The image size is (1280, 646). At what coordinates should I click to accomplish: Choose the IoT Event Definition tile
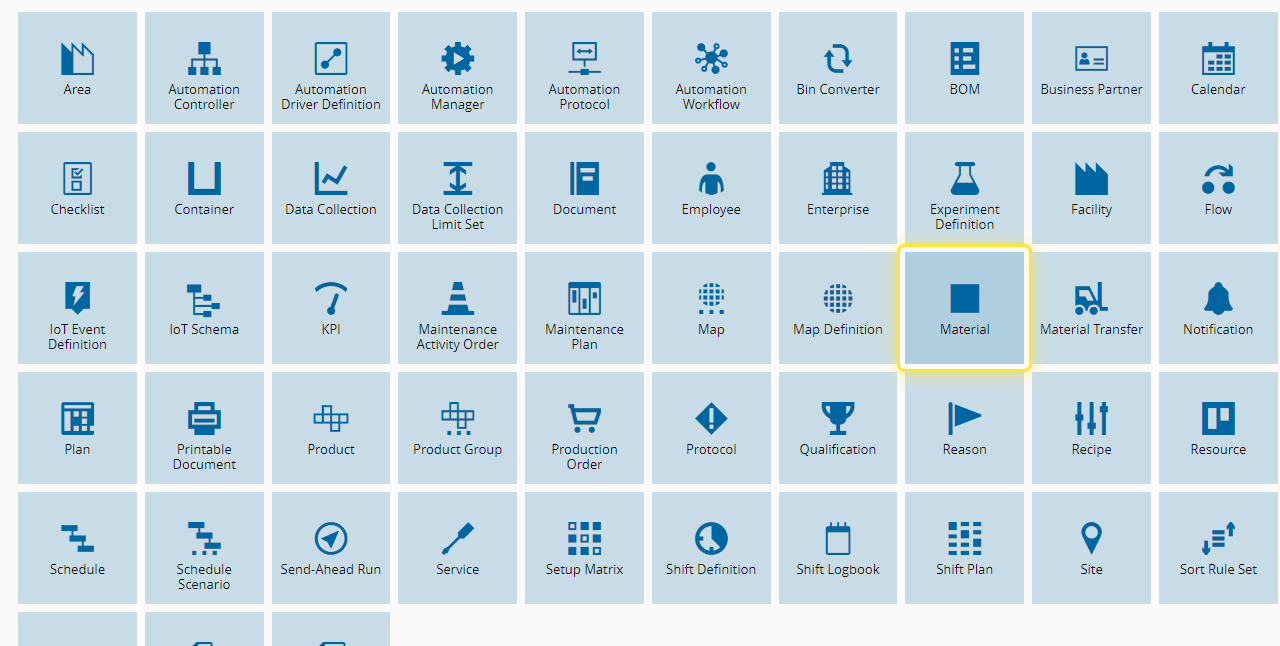[x=77, y=308]
